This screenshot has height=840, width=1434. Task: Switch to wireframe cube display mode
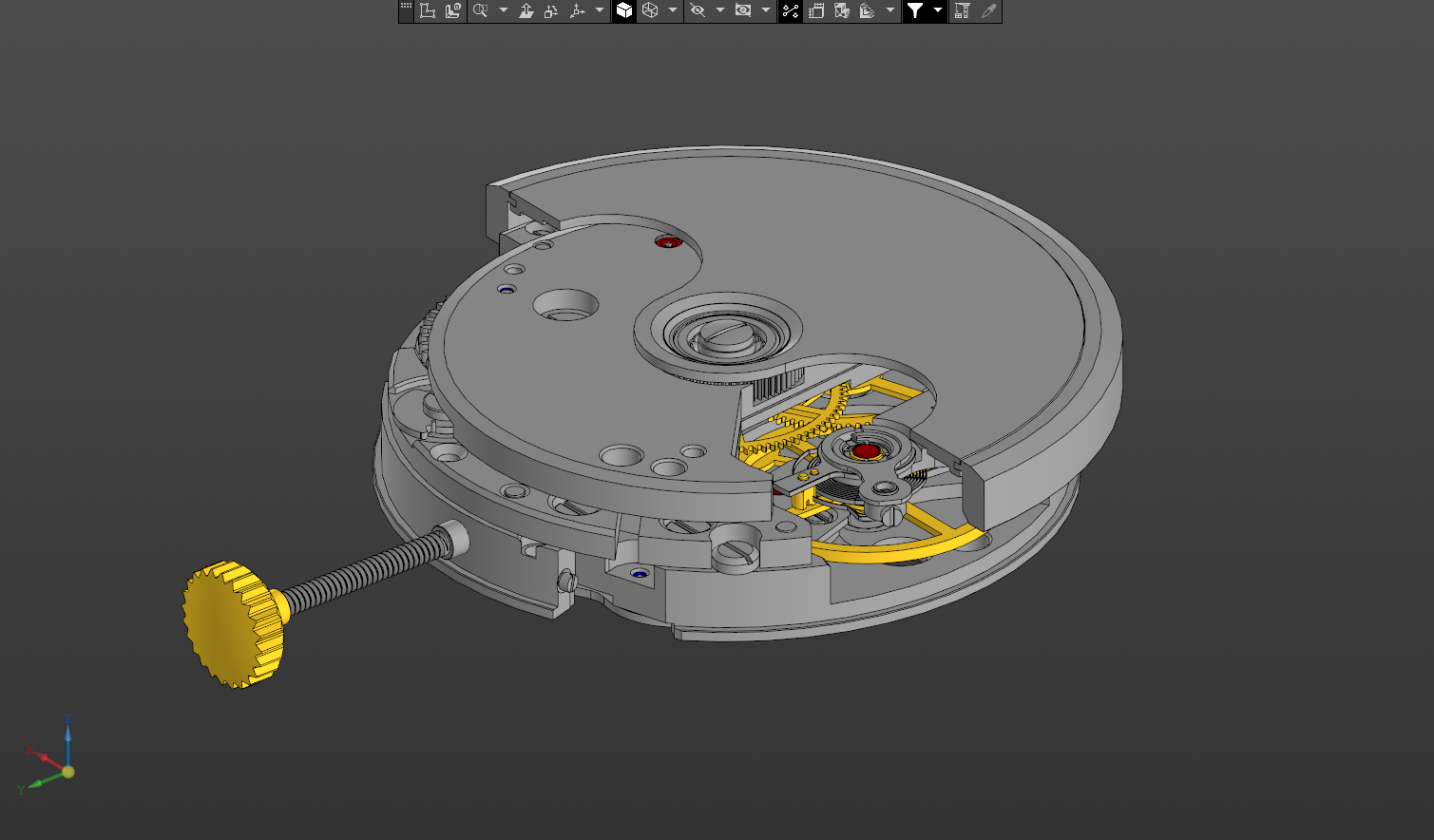[650, 10]
